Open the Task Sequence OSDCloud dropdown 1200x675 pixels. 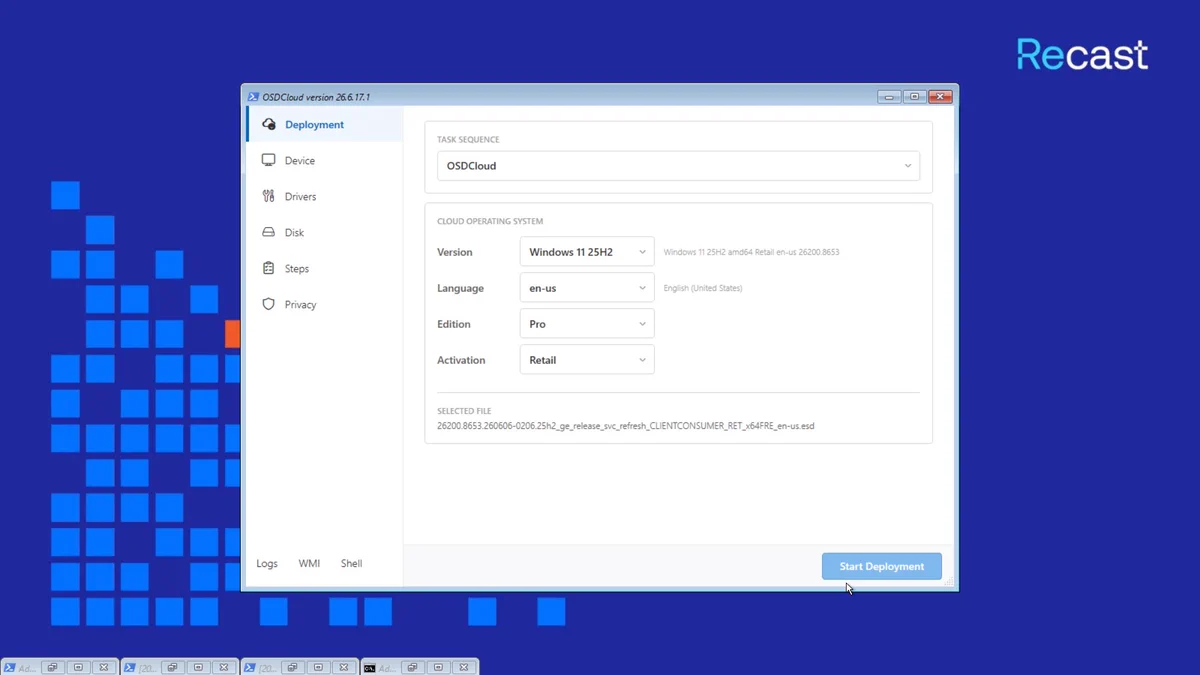pos(678,166)
